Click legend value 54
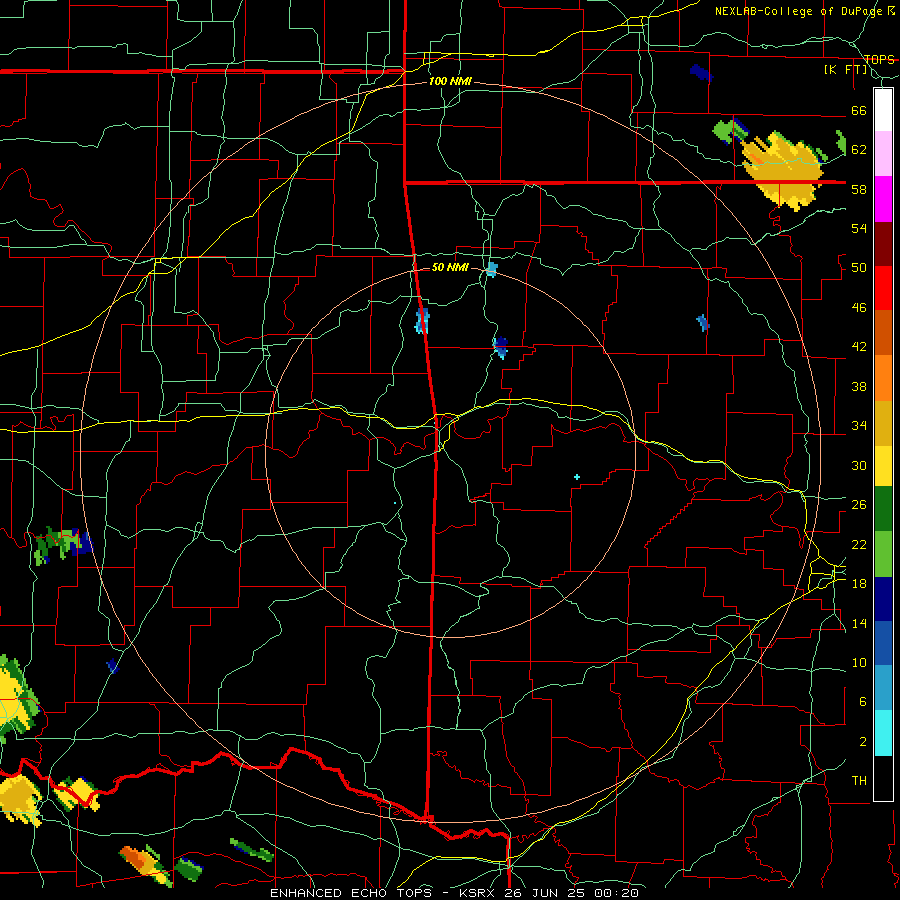Screen dimensions: 900x900 859,228
